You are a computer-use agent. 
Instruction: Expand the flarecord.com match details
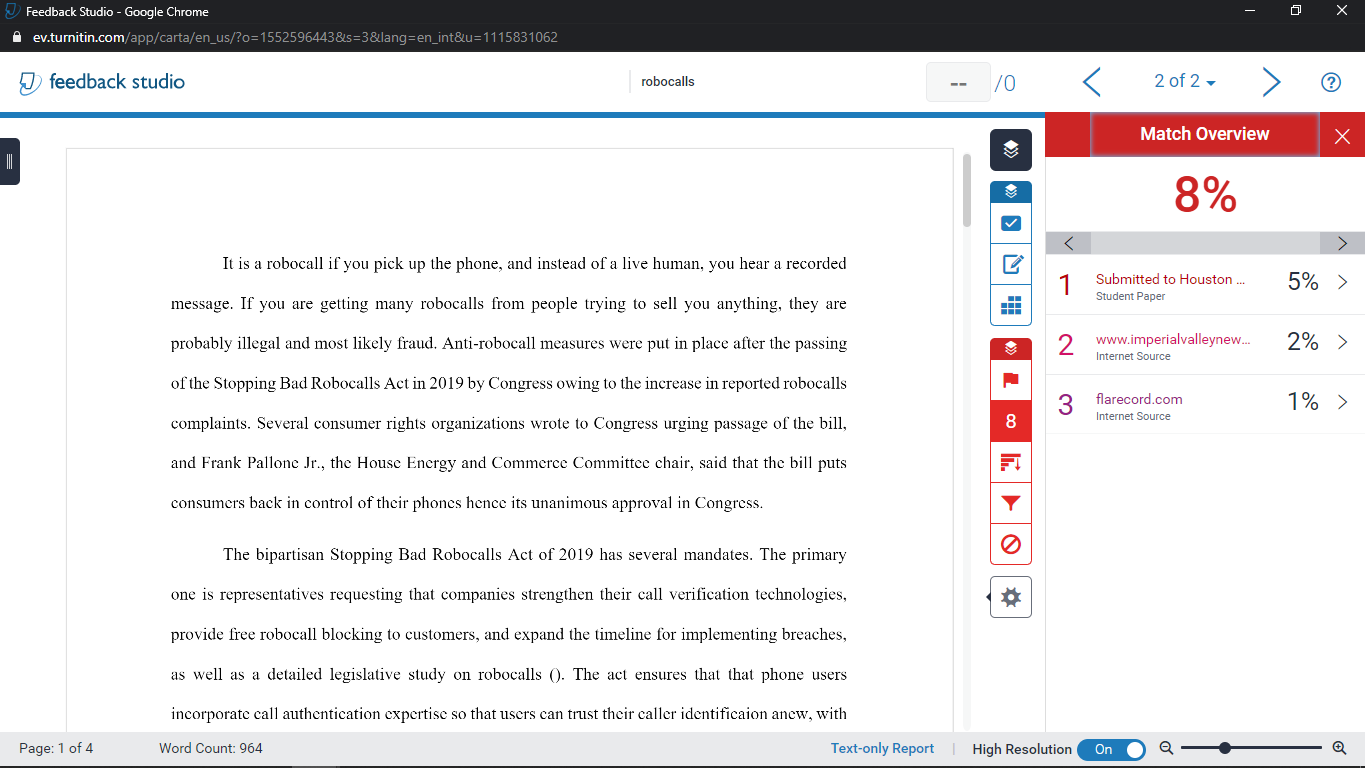click(x=1342, y=403)
